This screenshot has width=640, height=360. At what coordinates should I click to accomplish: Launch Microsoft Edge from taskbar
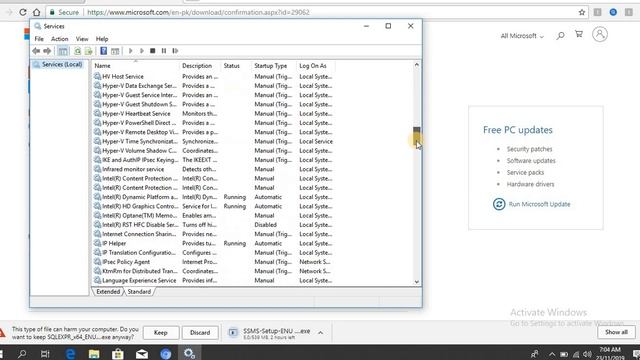[x=70, y=353]
